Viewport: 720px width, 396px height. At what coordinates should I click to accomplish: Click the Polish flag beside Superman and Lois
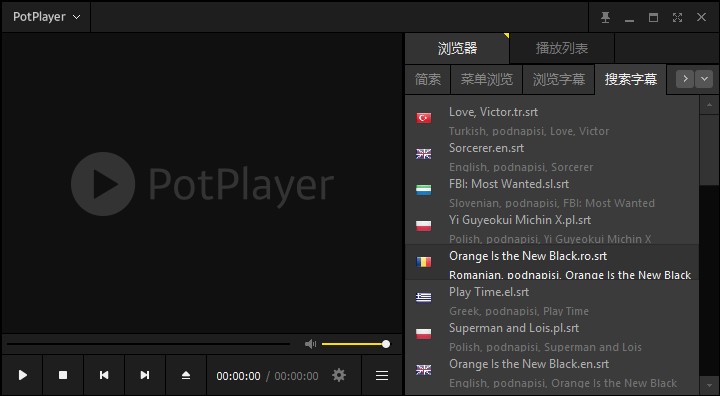[x=423, y=333]
